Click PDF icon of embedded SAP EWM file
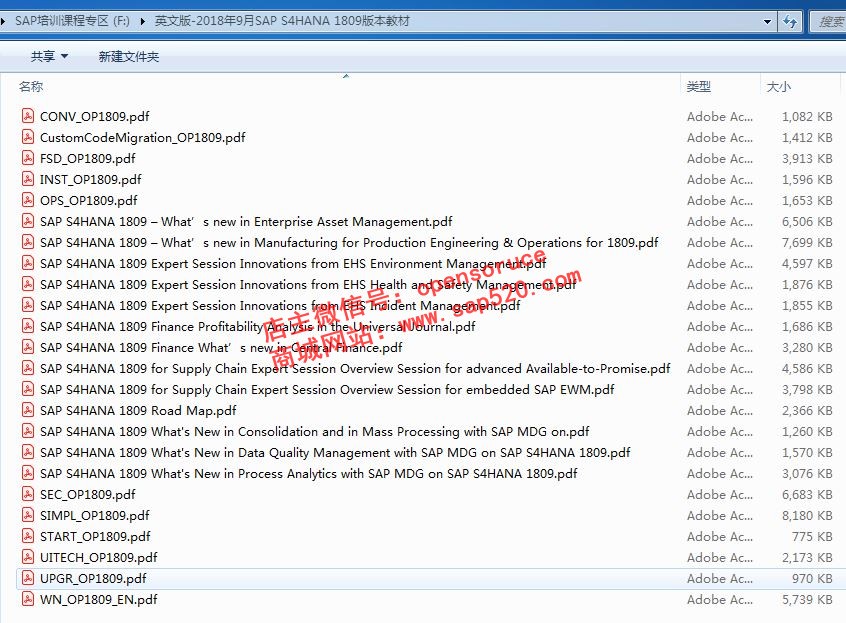The width and height of the screenshot is (846, 623). (28, 389)
